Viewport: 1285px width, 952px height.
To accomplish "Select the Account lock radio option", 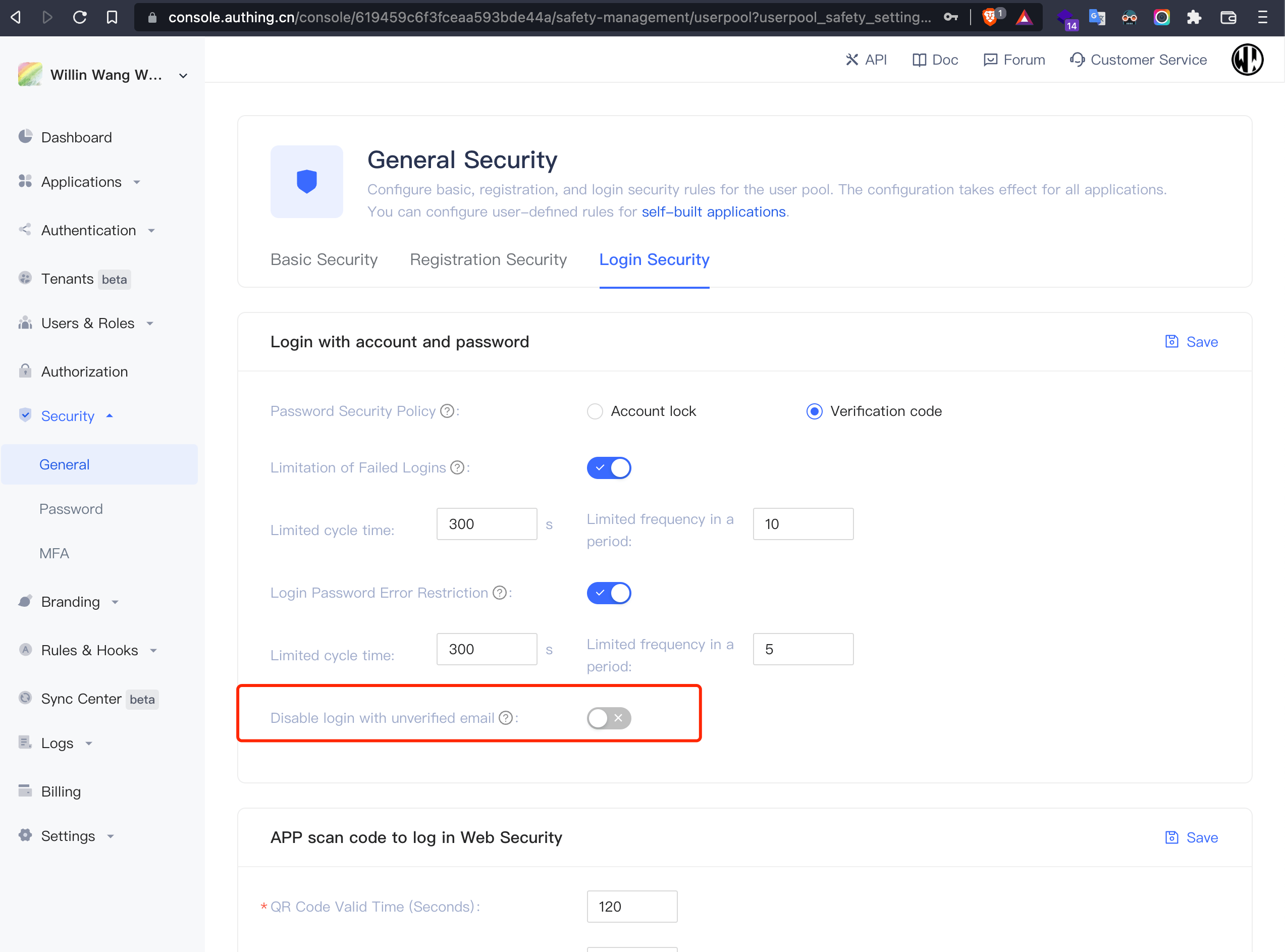I will point(595,411).
